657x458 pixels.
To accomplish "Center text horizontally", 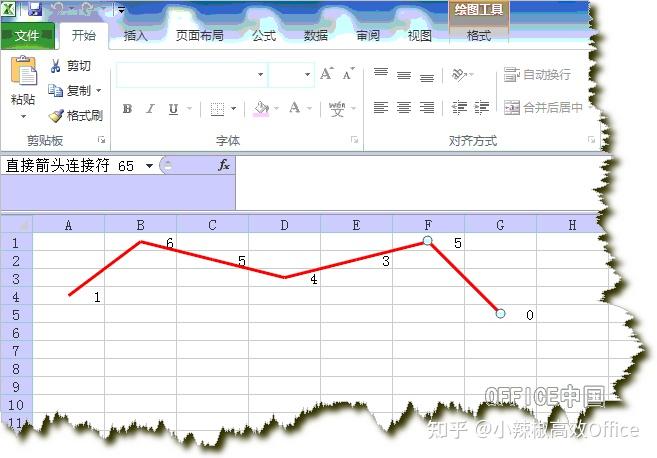I will click(x=404, y=108).
